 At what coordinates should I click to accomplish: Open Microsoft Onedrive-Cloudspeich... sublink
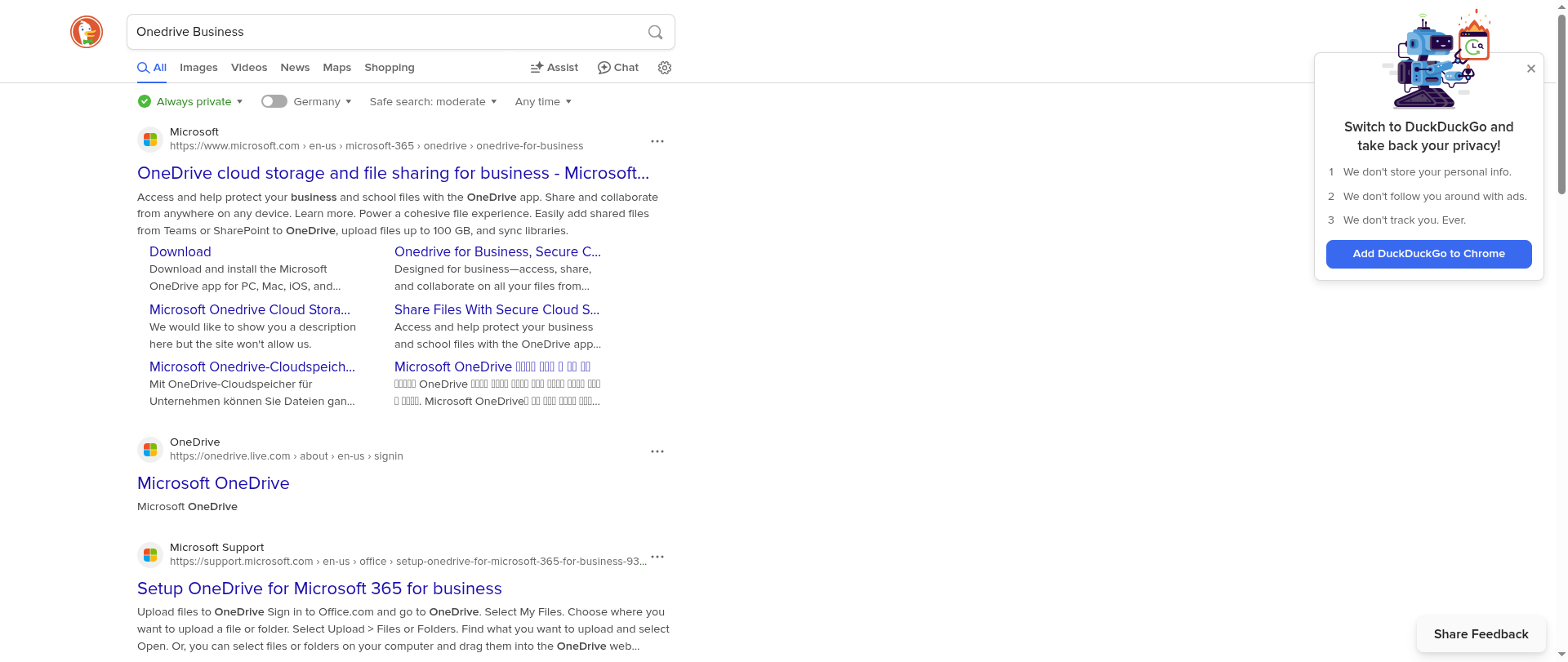tap(252, 367)
